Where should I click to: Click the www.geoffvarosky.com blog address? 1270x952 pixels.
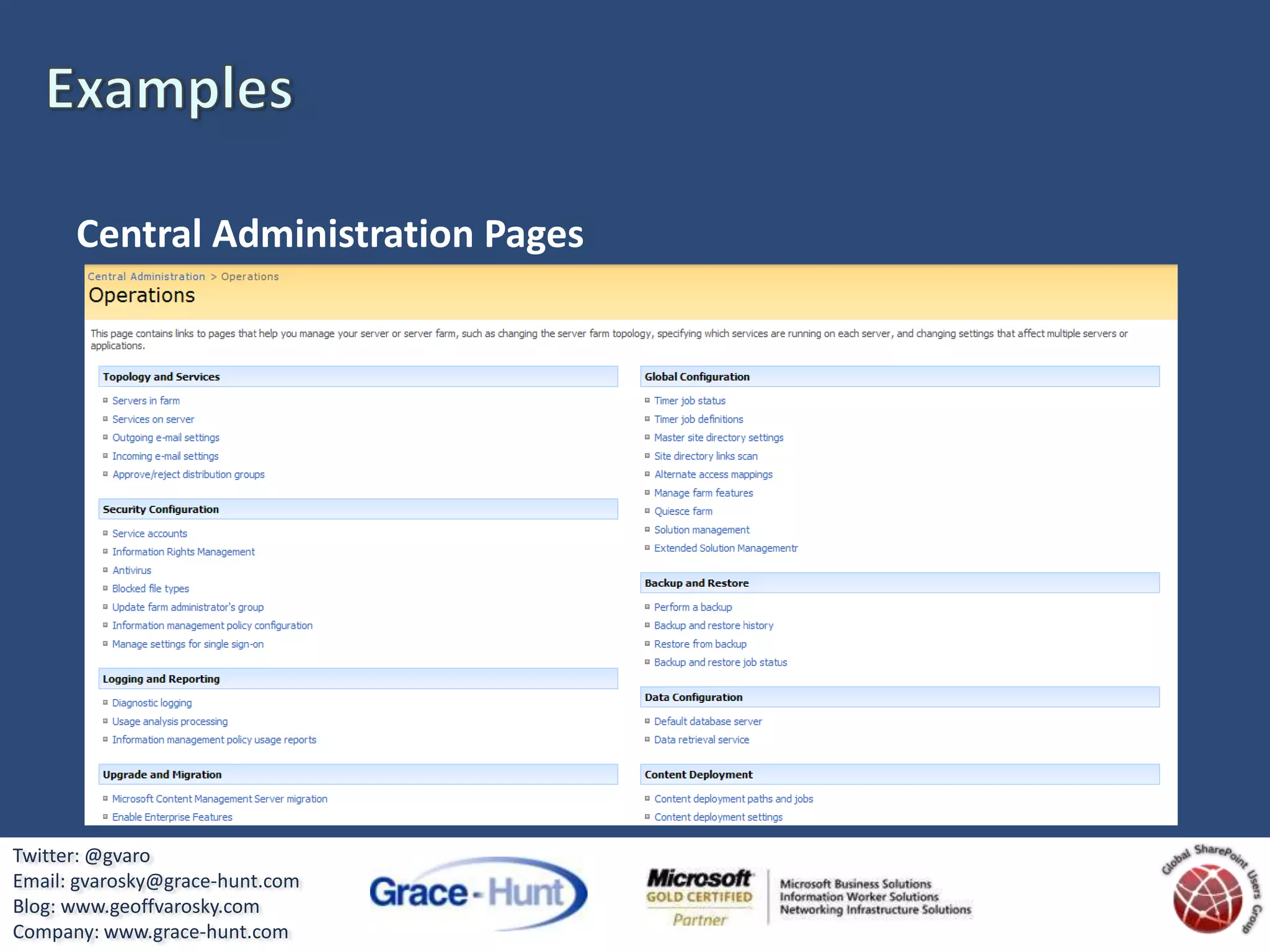(x=160, y=907)
